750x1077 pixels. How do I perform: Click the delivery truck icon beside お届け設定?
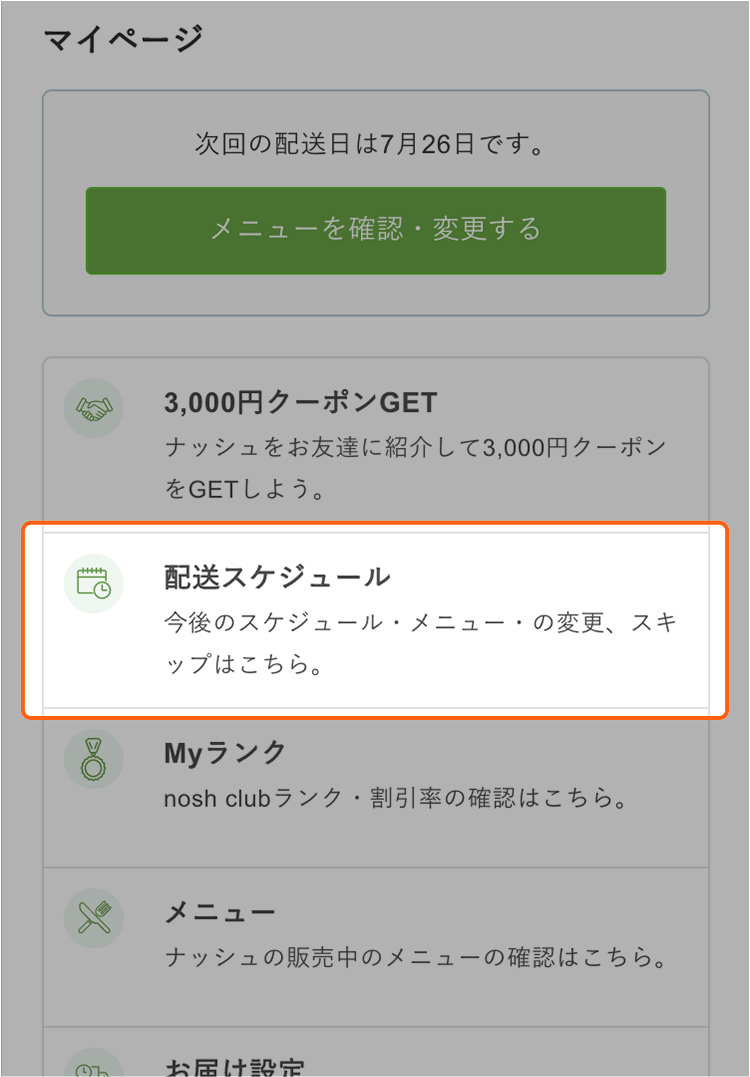(x=93, y=1065)
